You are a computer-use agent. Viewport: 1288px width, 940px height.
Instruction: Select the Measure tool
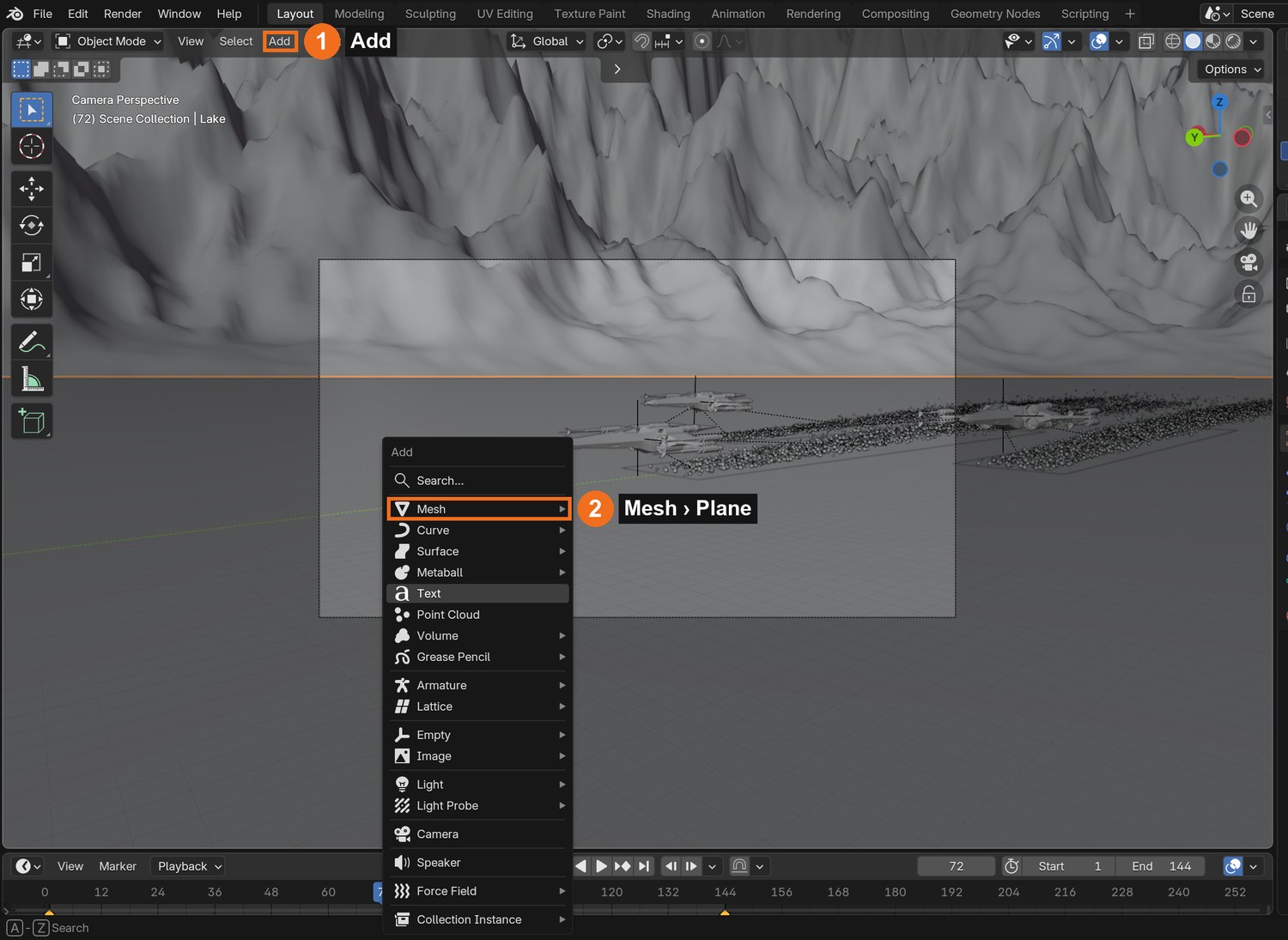pos(32,379)
